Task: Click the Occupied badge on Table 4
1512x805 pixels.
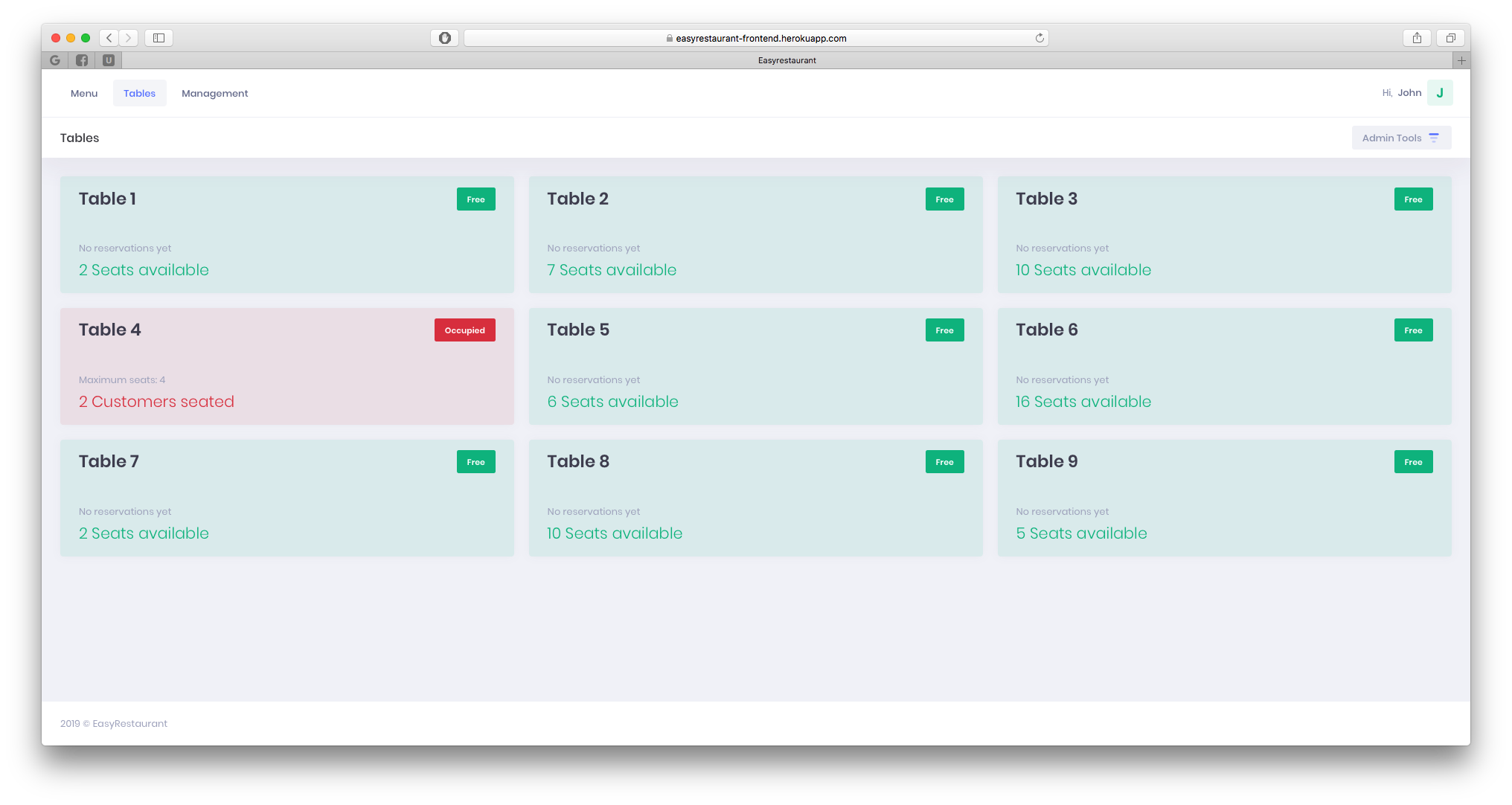Action: tap(465, 330)
